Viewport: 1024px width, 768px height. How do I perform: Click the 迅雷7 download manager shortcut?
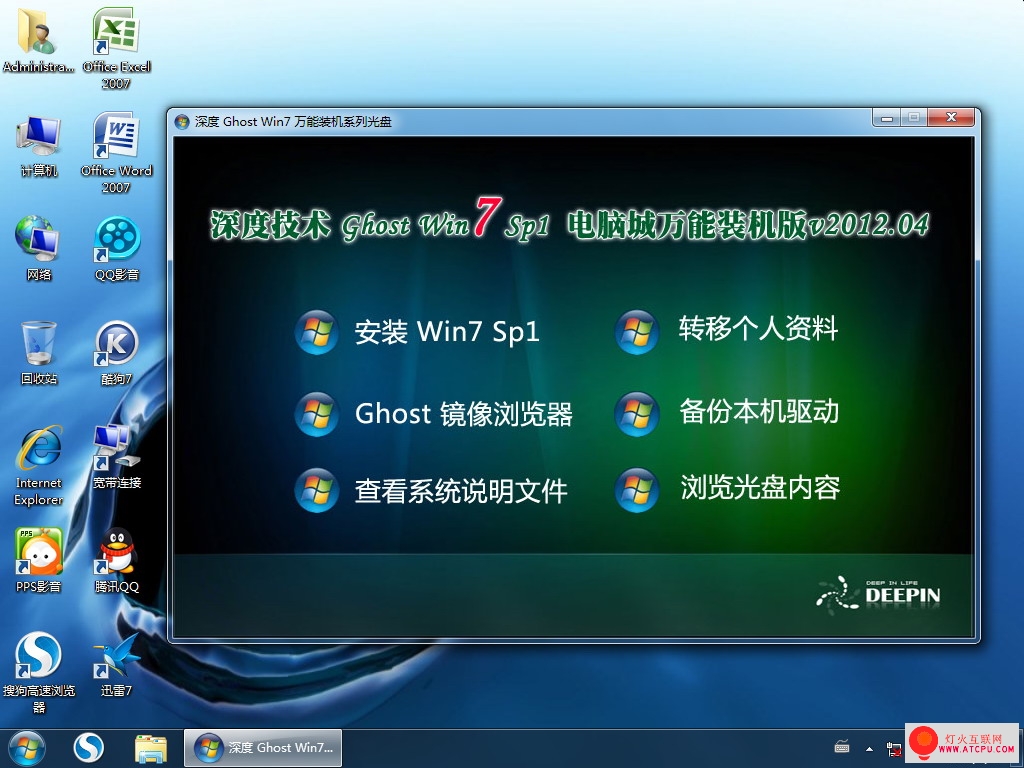click(117, 664)
